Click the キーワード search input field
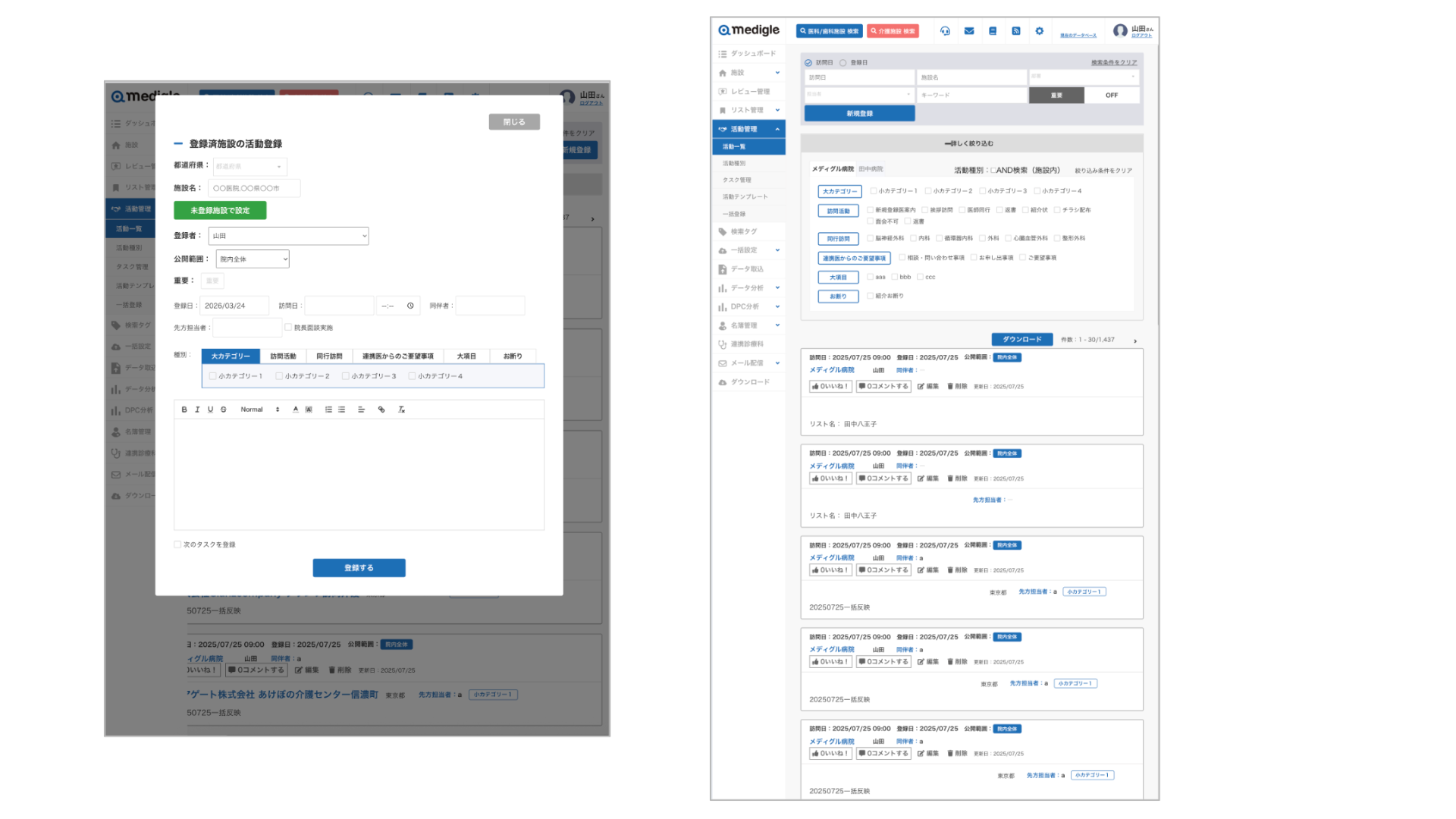Screen dimensions: 1456x819 click(971, 96)
